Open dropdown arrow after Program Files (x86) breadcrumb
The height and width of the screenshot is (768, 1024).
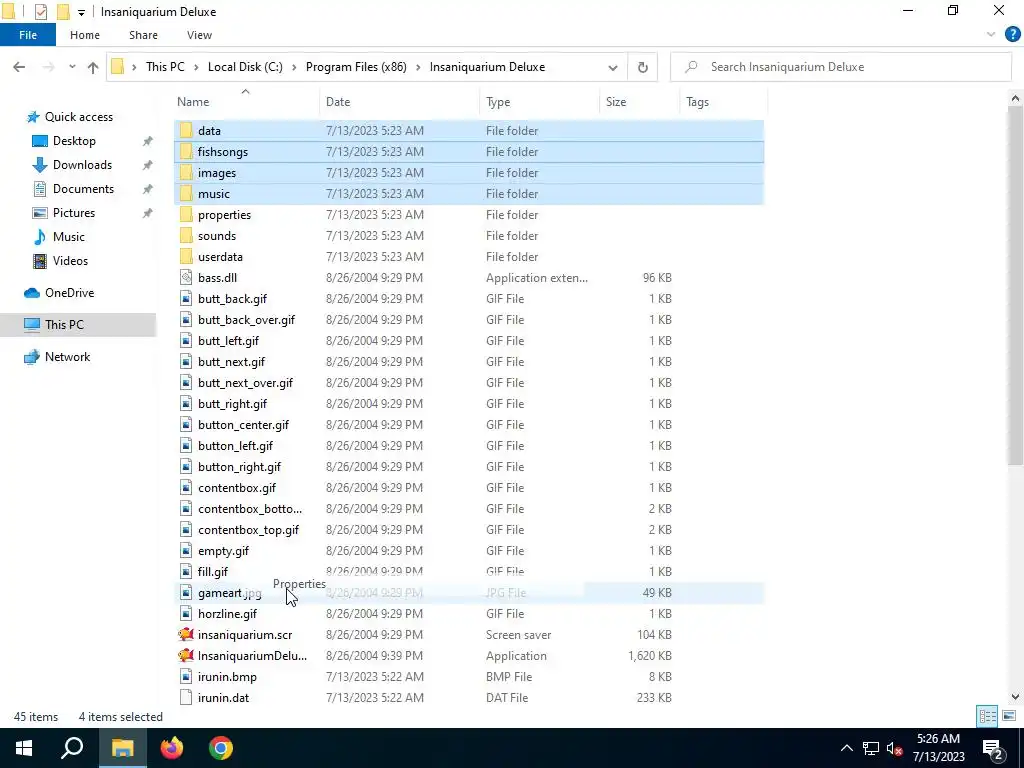(418, 67)
